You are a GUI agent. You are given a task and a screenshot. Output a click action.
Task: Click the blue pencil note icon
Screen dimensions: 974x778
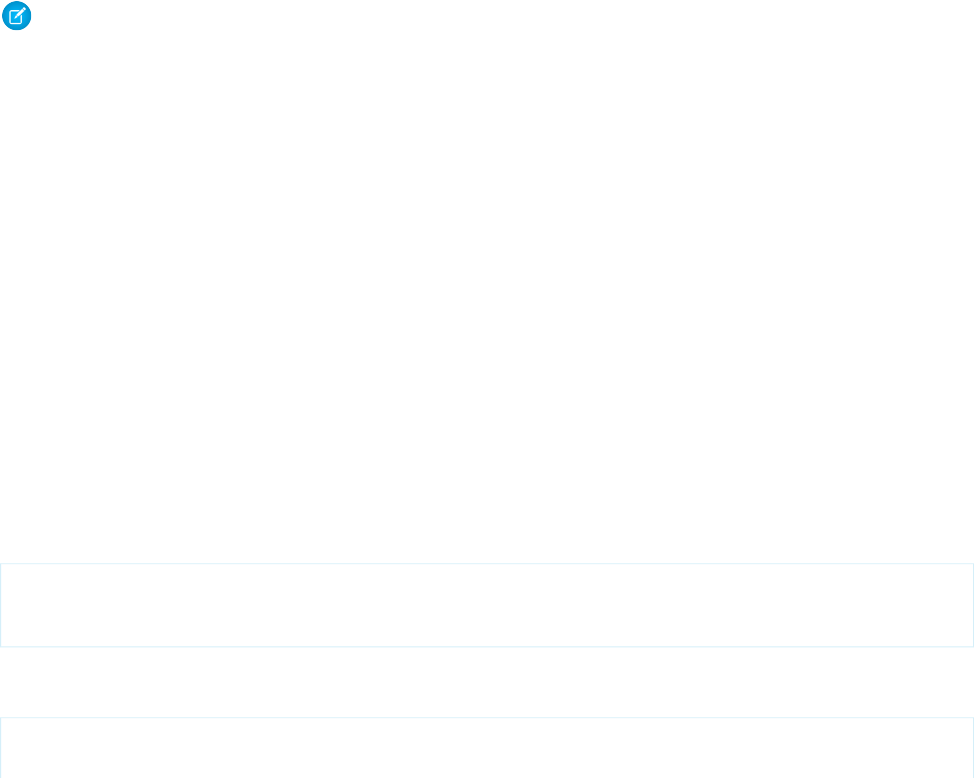pos(17,16)
